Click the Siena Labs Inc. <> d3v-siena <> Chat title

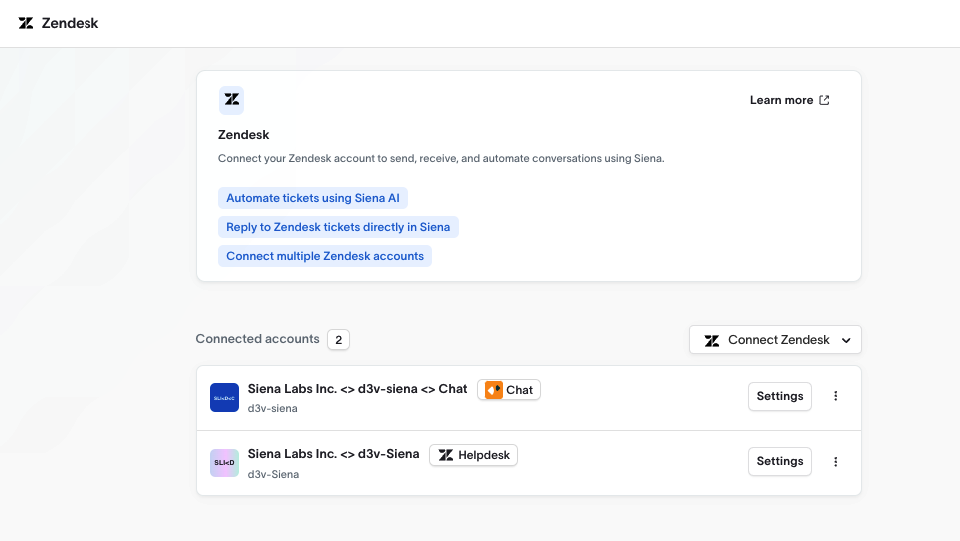click(x=358, y=389)
